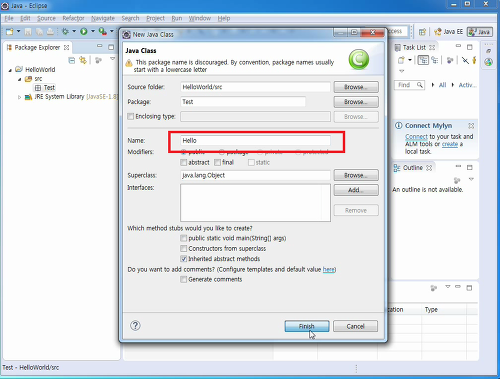Screen dimensions: 500x379
Task: Maximize the Outline view
Action: tap(470, 167)
